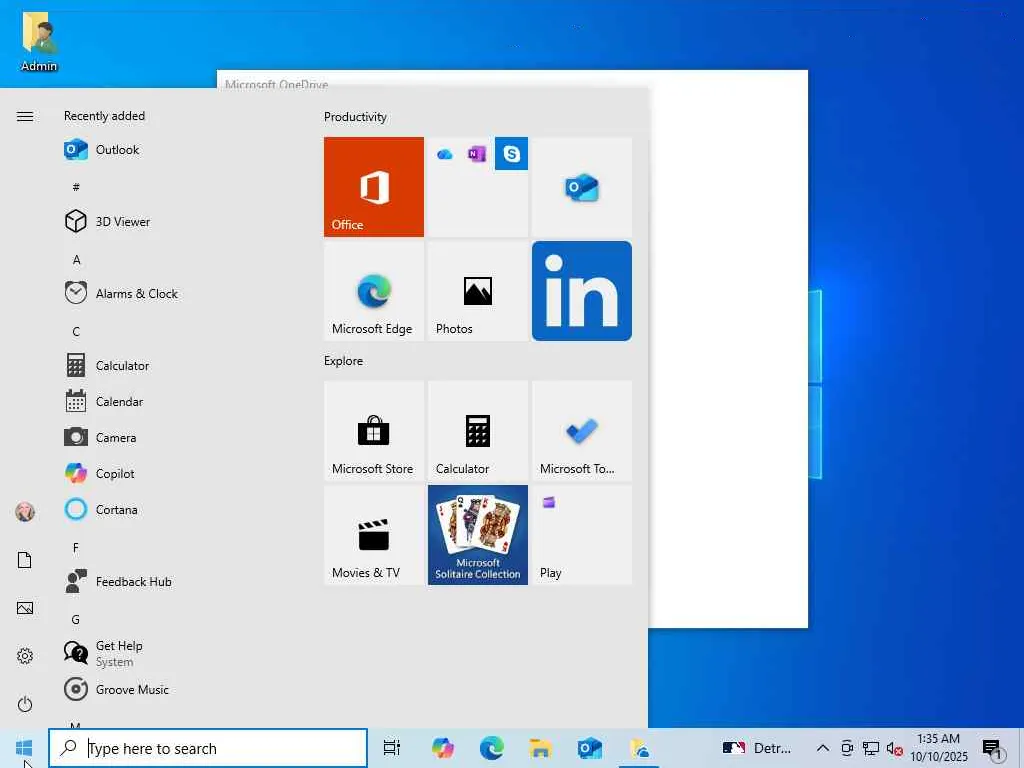Screen dimensions: 1024x768
Task: Open Copilot from the app list
Action: point(115,474)
